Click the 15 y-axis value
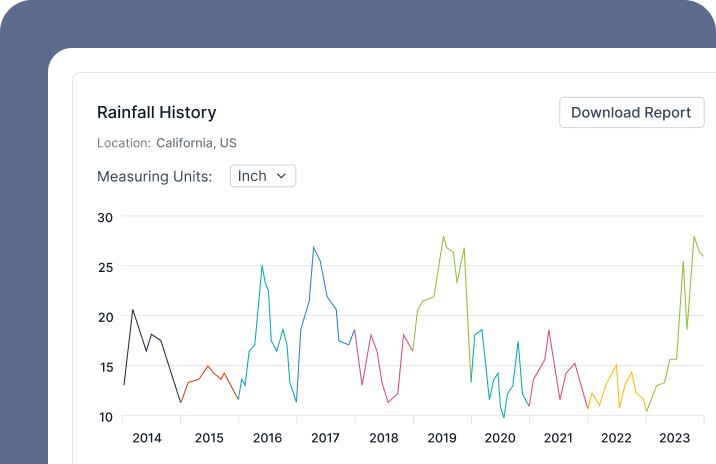Image resolution: width=716 pixels, height=464 pixels. tap(106, 367)
